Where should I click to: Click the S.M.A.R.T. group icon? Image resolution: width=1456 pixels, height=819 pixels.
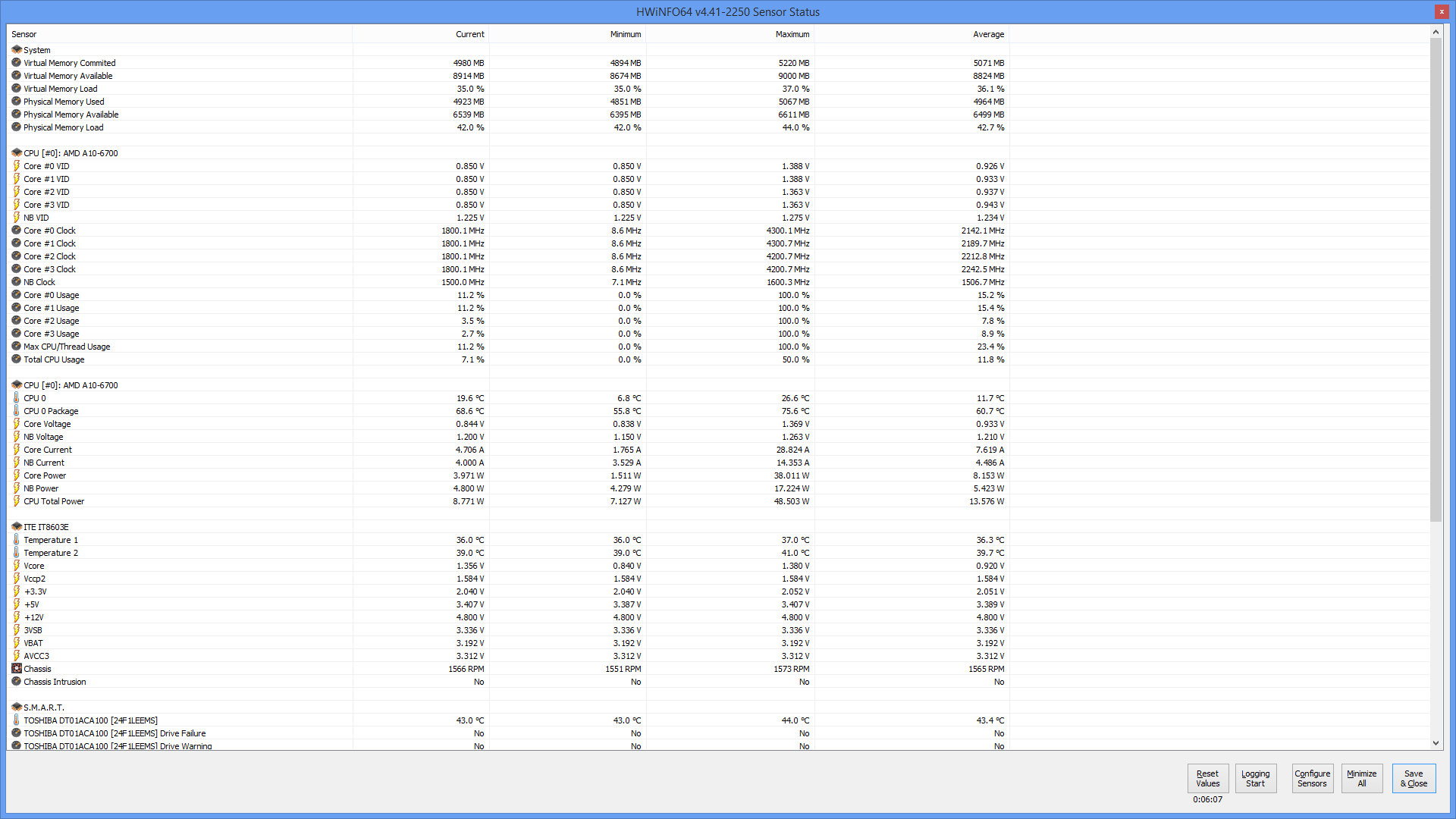point(17,708)
